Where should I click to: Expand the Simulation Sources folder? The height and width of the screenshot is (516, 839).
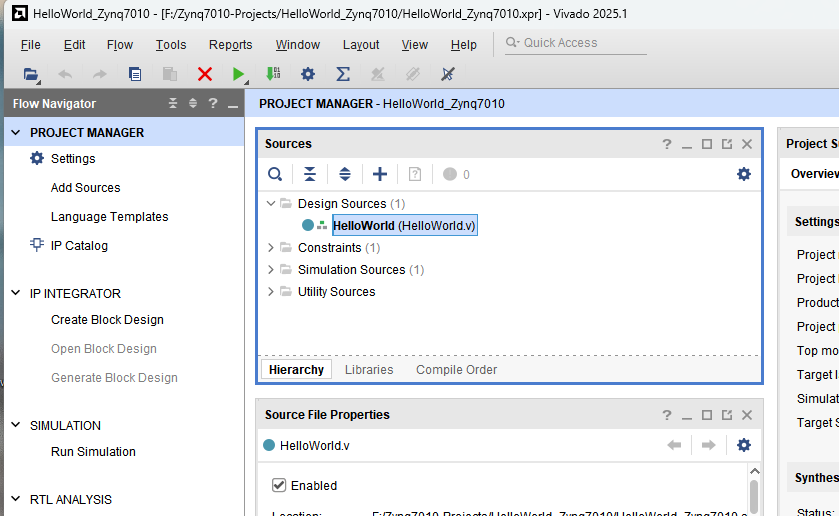271,269
